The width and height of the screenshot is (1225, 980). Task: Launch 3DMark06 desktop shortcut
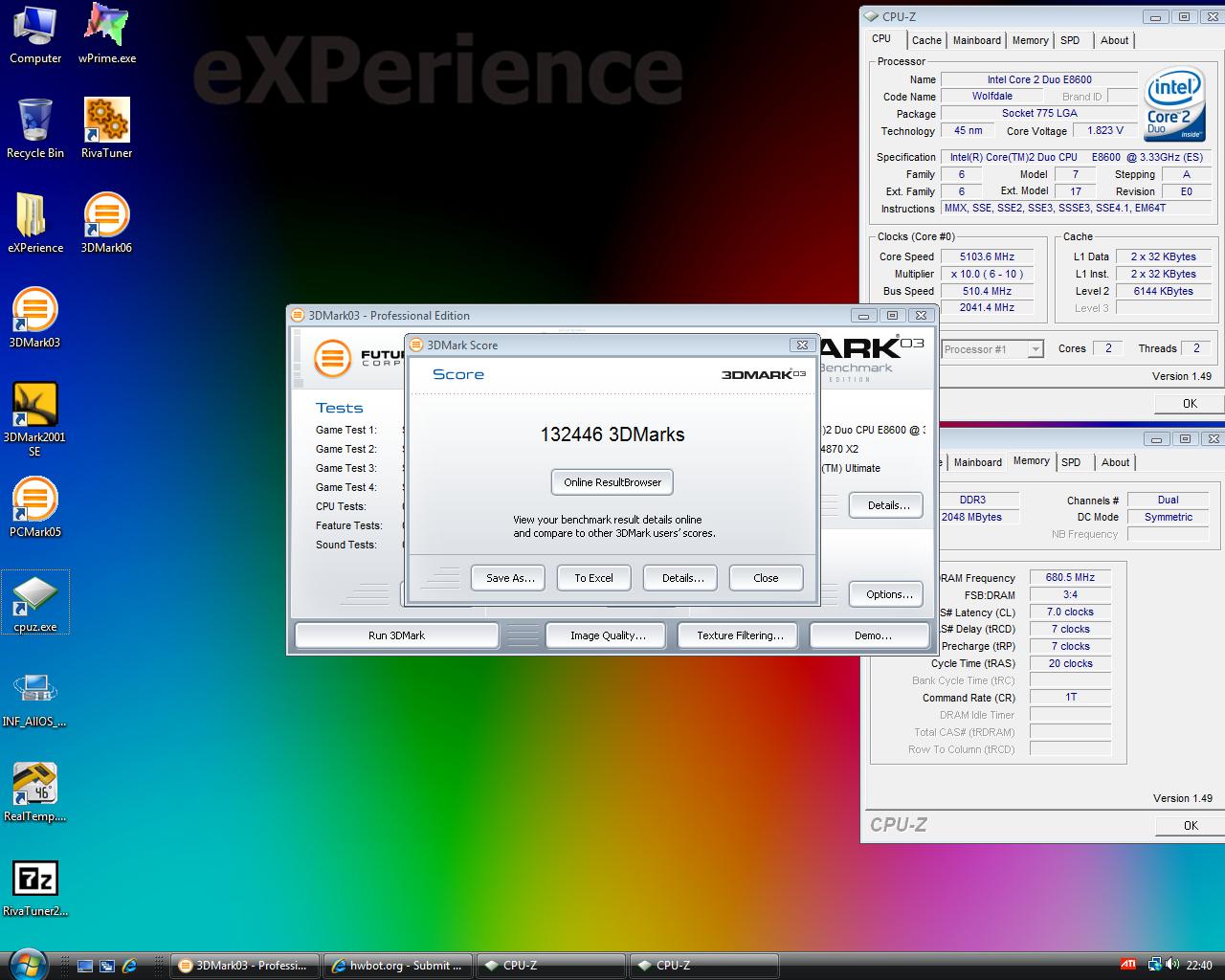106,223
